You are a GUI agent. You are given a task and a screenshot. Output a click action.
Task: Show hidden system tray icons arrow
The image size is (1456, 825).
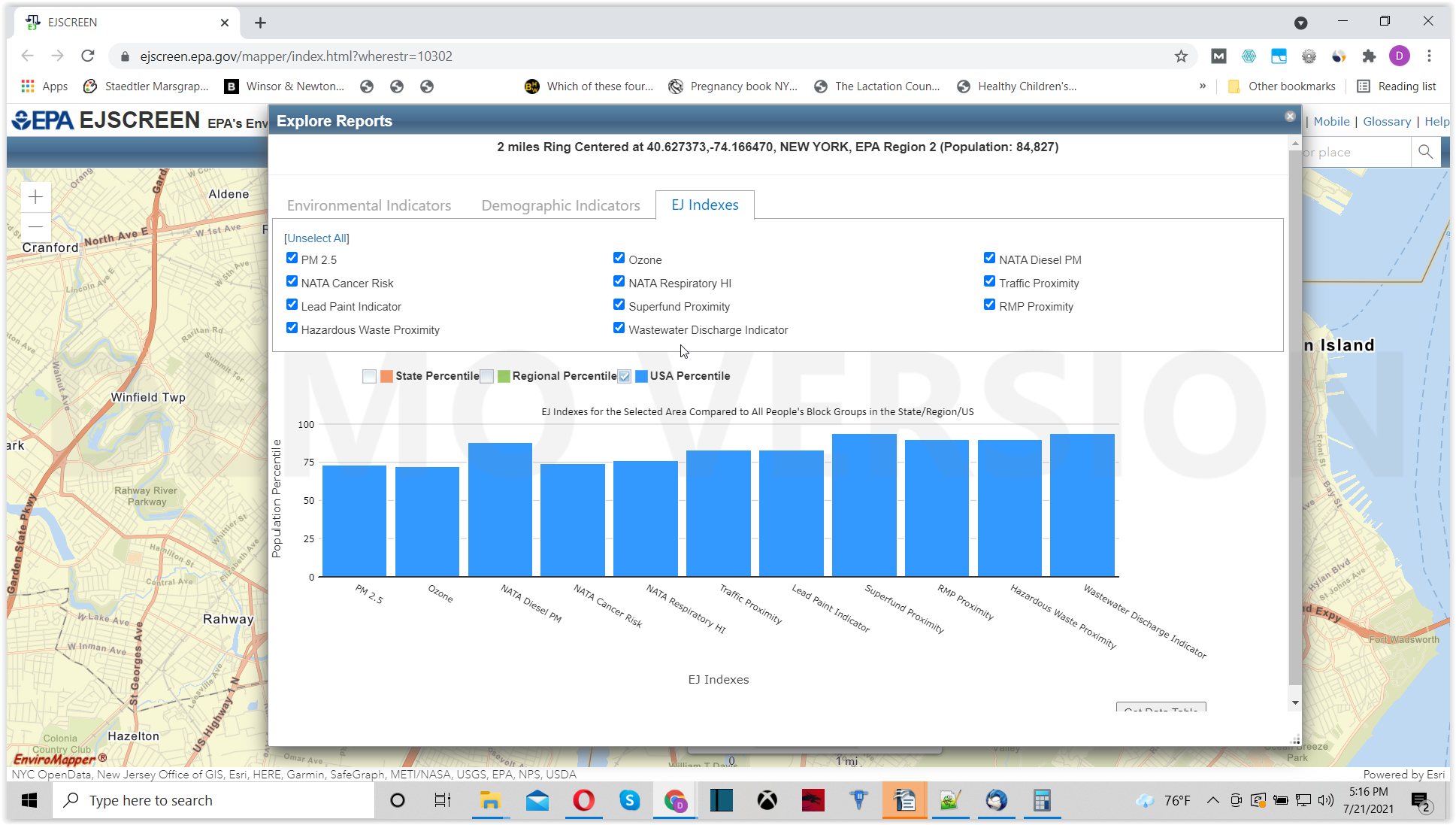pyautogui.click(x=1212, y=800)
